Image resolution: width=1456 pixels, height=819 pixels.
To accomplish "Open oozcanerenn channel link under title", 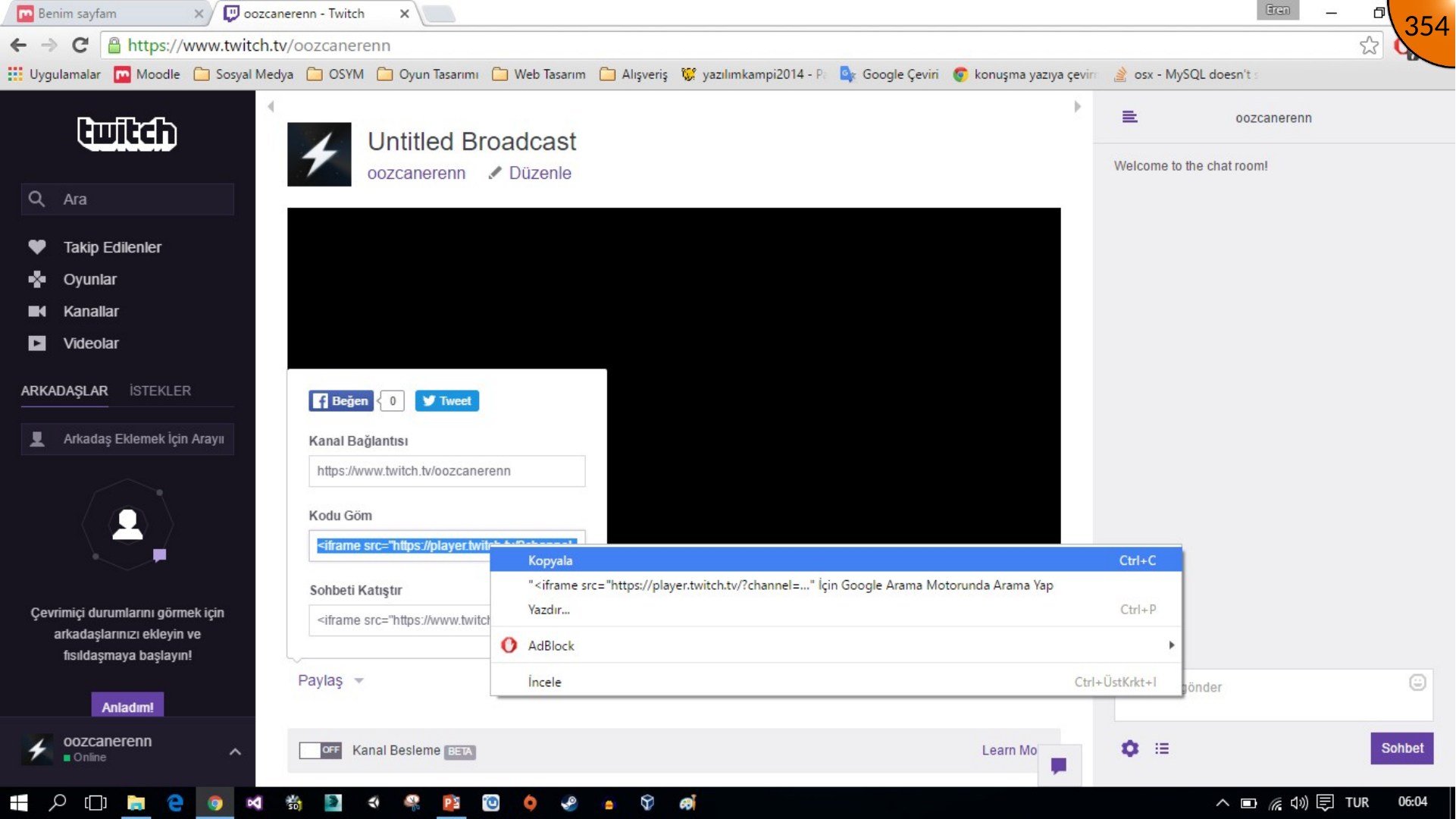I will [x=416, y=173].
